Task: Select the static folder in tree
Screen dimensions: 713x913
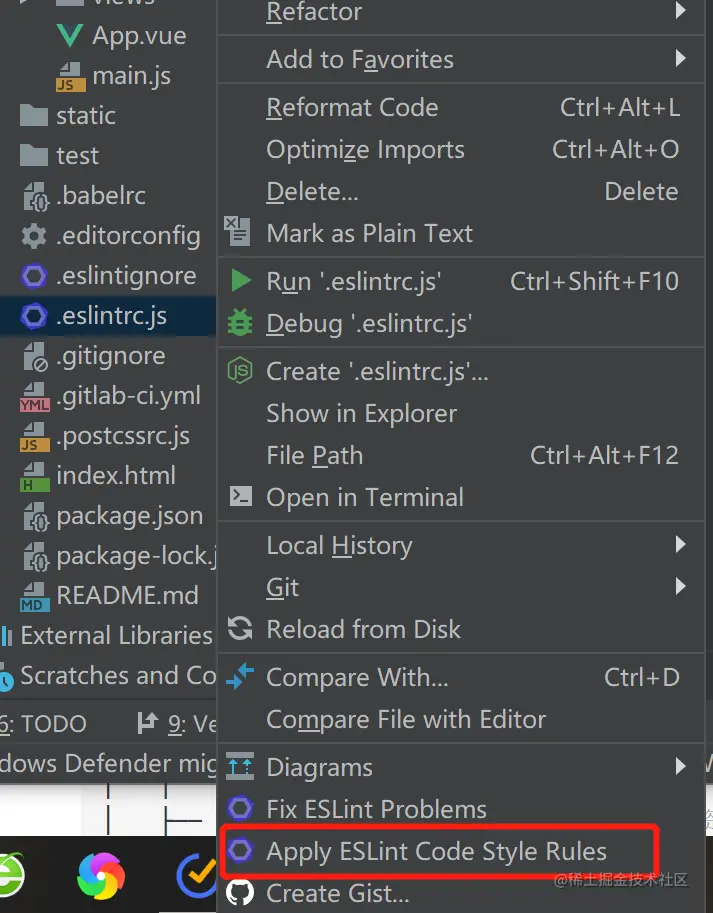Action: pos(85,115)
